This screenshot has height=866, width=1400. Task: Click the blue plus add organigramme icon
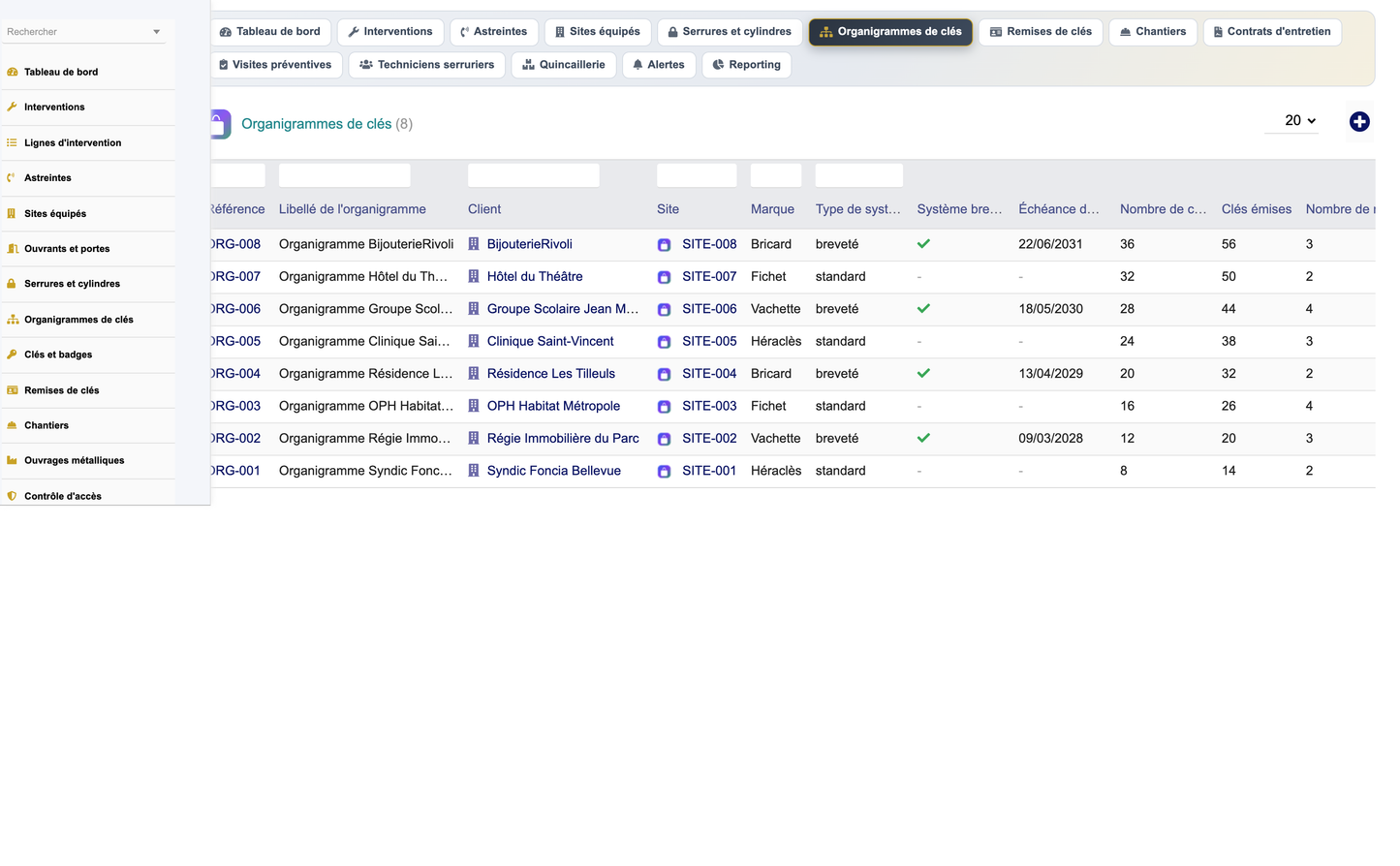(x=1359, y=121)
